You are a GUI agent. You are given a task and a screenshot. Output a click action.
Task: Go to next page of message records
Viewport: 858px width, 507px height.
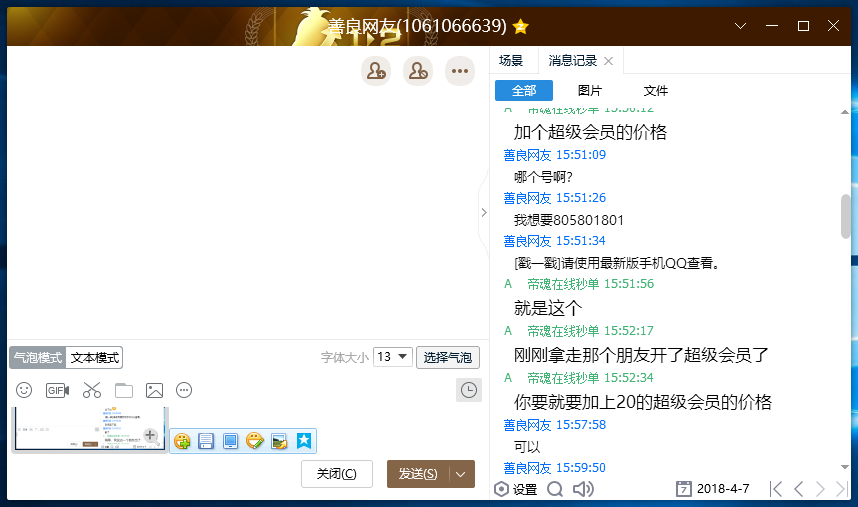pyautogui.click(x=820, y=488)
